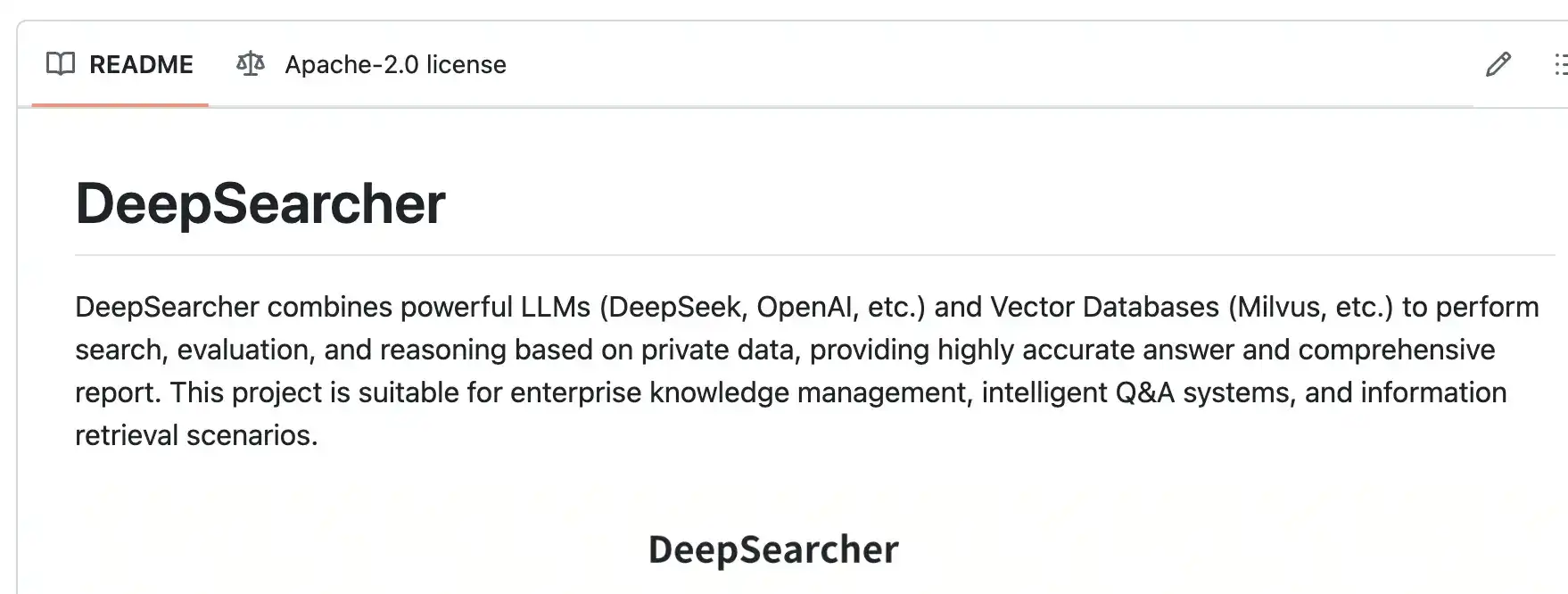Open the README tab
Image resolution: width=1568 pixels, height=594 pixels.
[x=120, y=64]
